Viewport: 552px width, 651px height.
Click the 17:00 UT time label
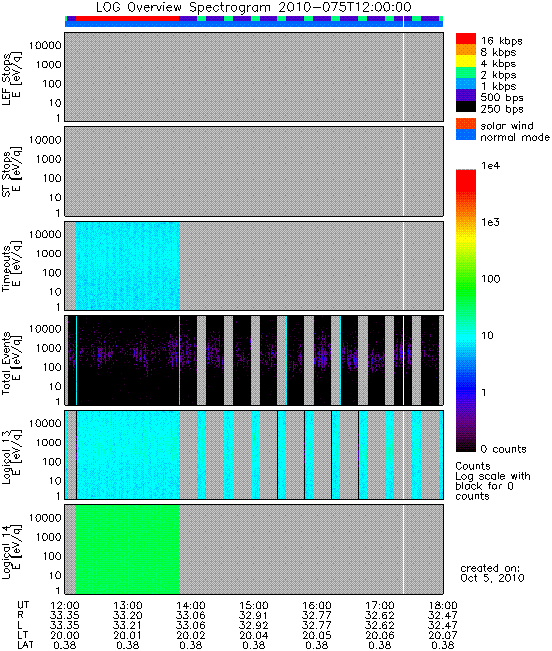380,605
